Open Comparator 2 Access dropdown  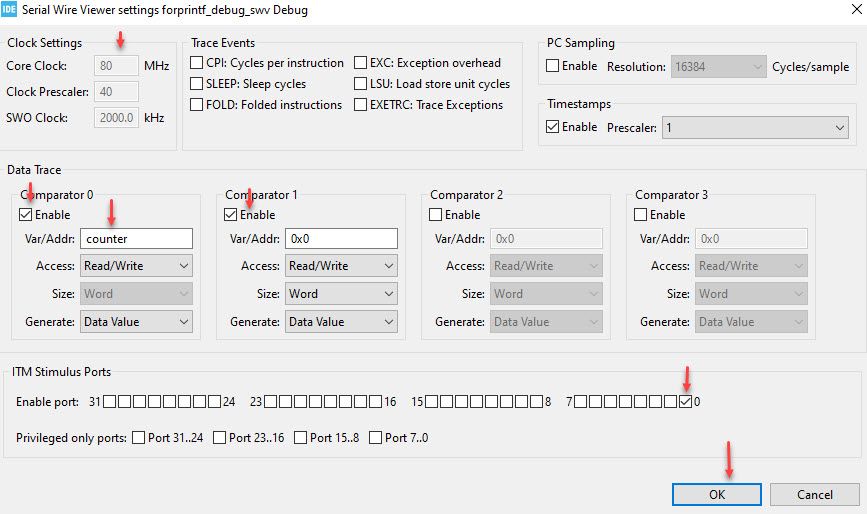pyautogui.click(x=546, y=266)
